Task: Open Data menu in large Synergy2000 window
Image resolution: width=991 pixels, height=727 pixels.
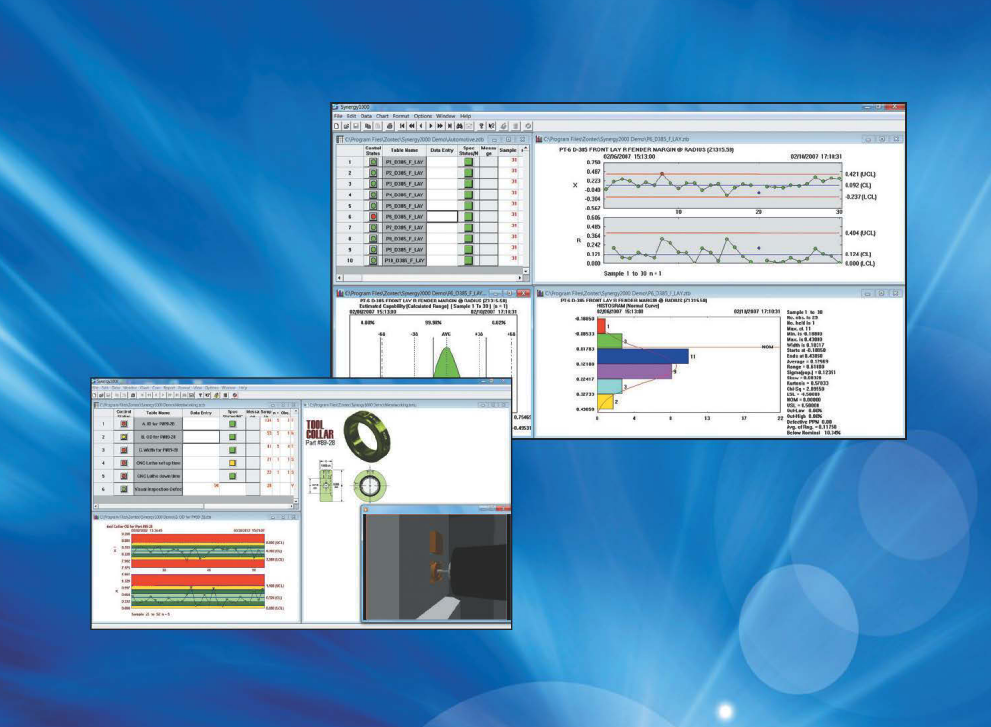Action: tap(367, 116)
